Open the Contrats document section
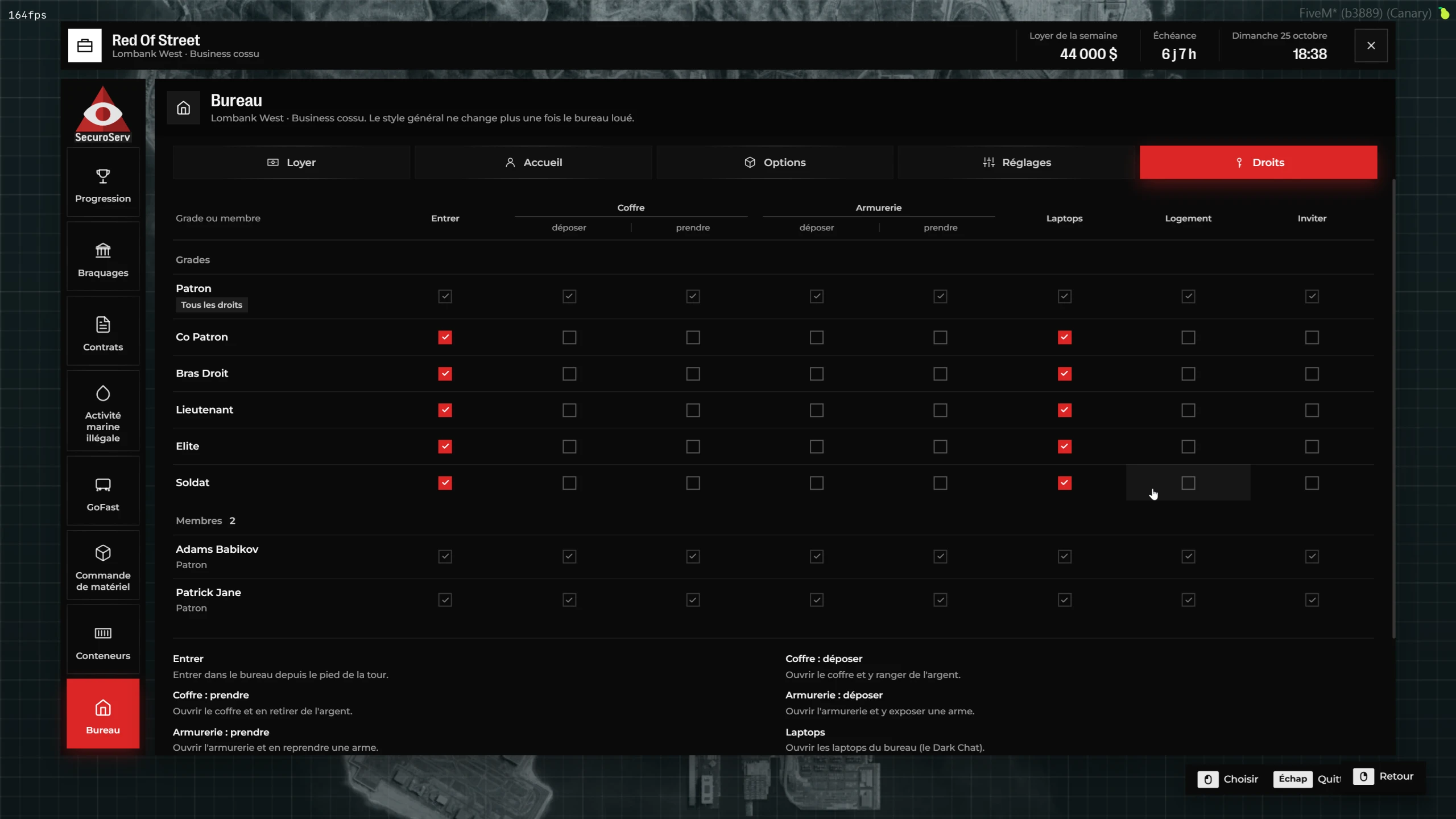 pos(103,331)
